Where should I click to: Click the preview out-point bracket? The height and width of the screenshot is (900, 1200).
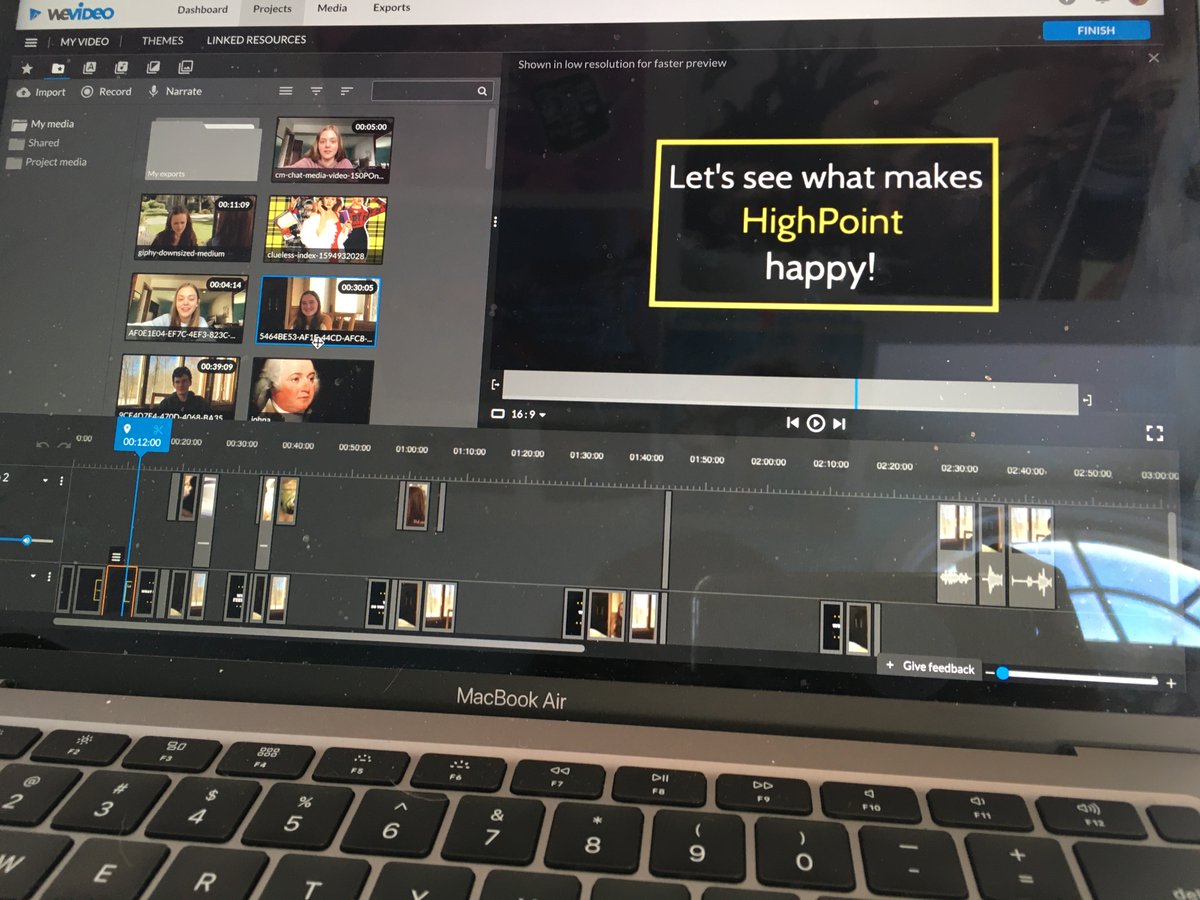point(1087,400)
